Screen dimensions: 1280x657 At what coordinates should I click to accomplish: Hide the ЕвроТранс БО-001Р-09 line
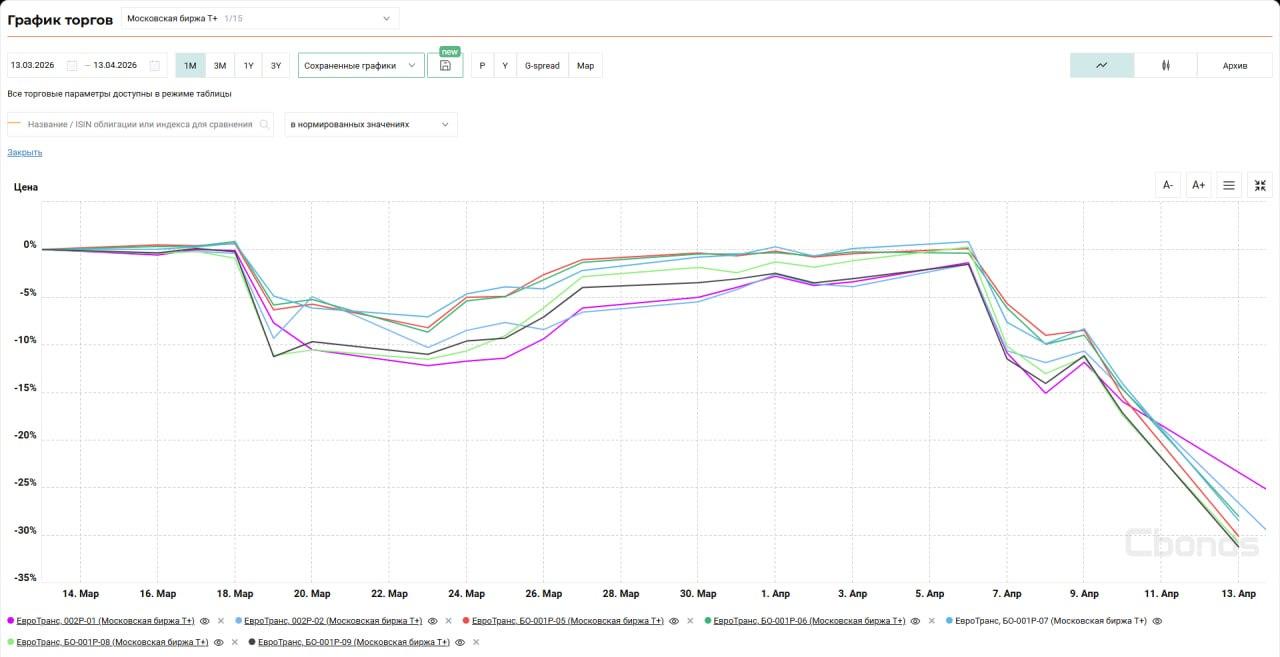coord(460,642)
